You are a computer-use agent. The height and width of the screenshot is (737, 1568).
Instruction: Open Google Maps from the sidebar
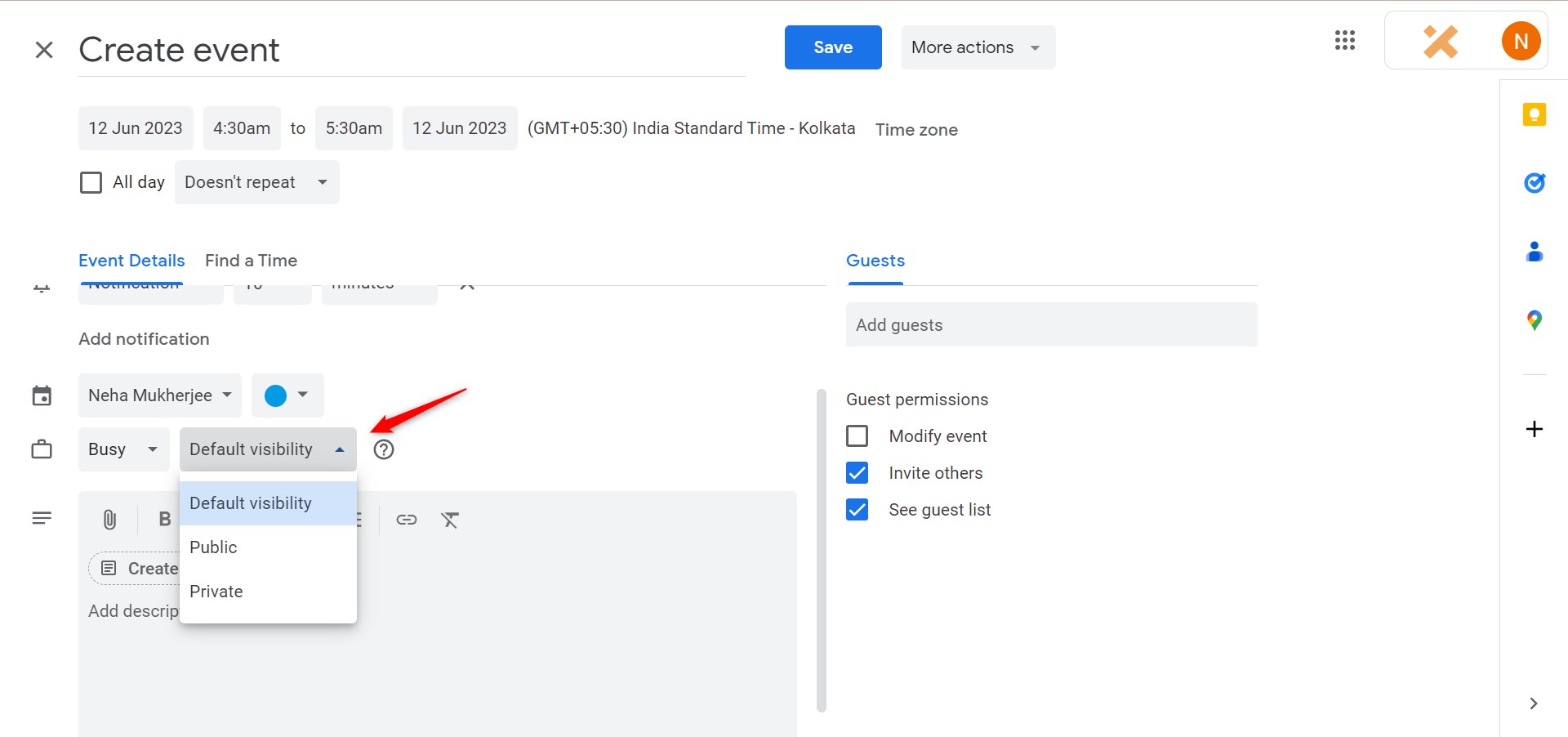point(1535,319)
